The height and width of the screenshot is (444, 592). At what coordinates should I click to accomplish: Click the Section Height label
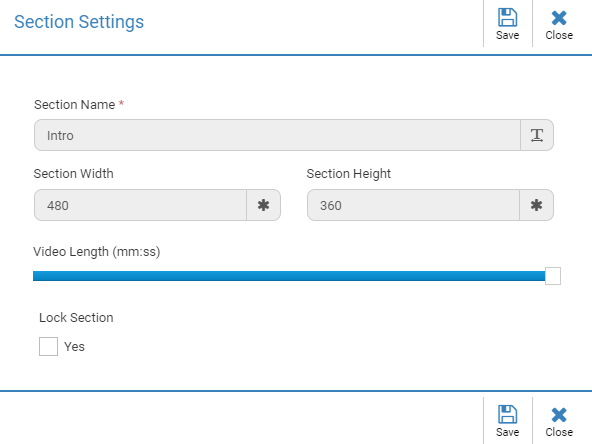click(x=348, y=174)
